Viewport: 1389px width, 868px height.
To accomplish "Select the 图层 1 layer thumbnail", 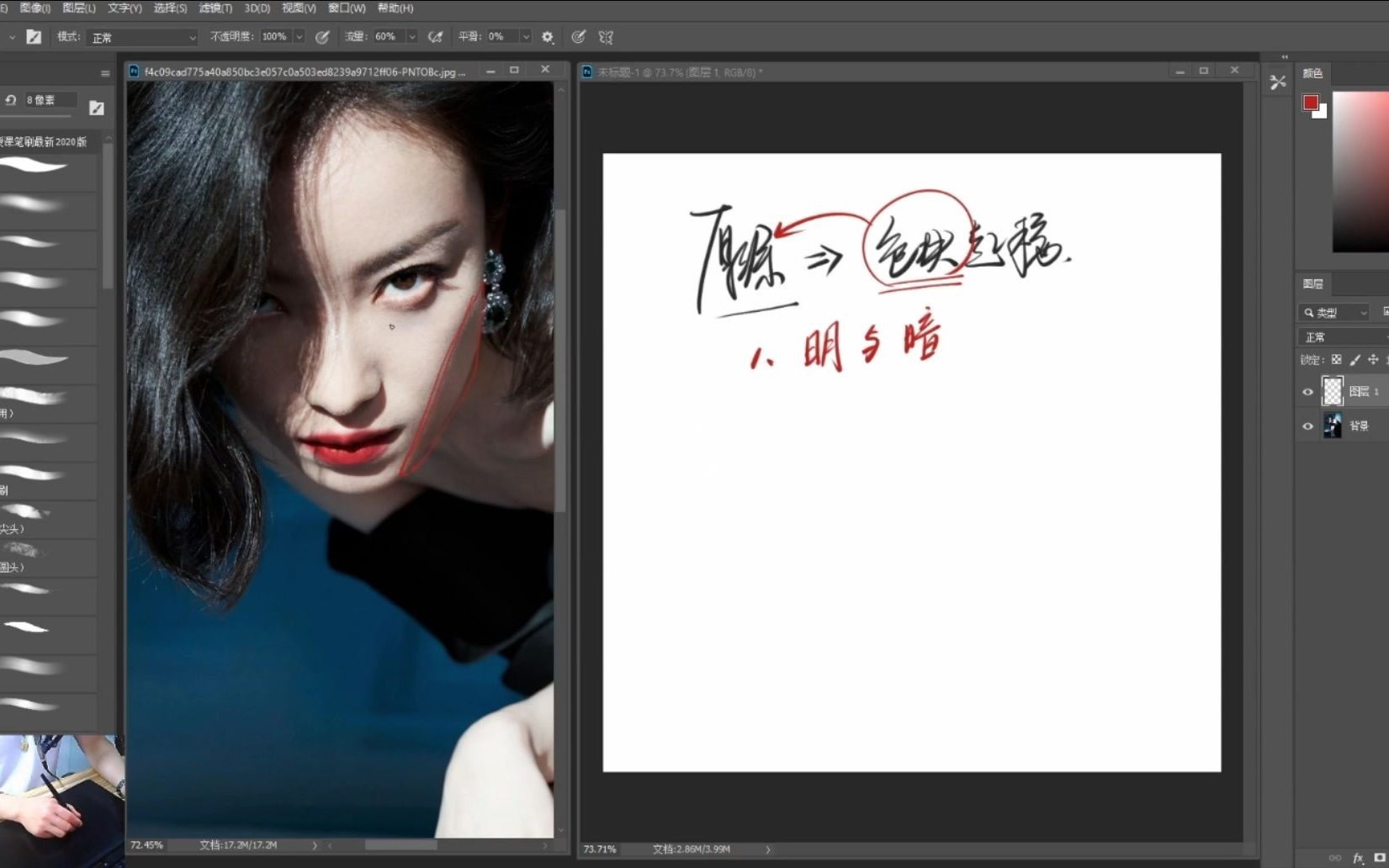I will (x=1333, y=391).
